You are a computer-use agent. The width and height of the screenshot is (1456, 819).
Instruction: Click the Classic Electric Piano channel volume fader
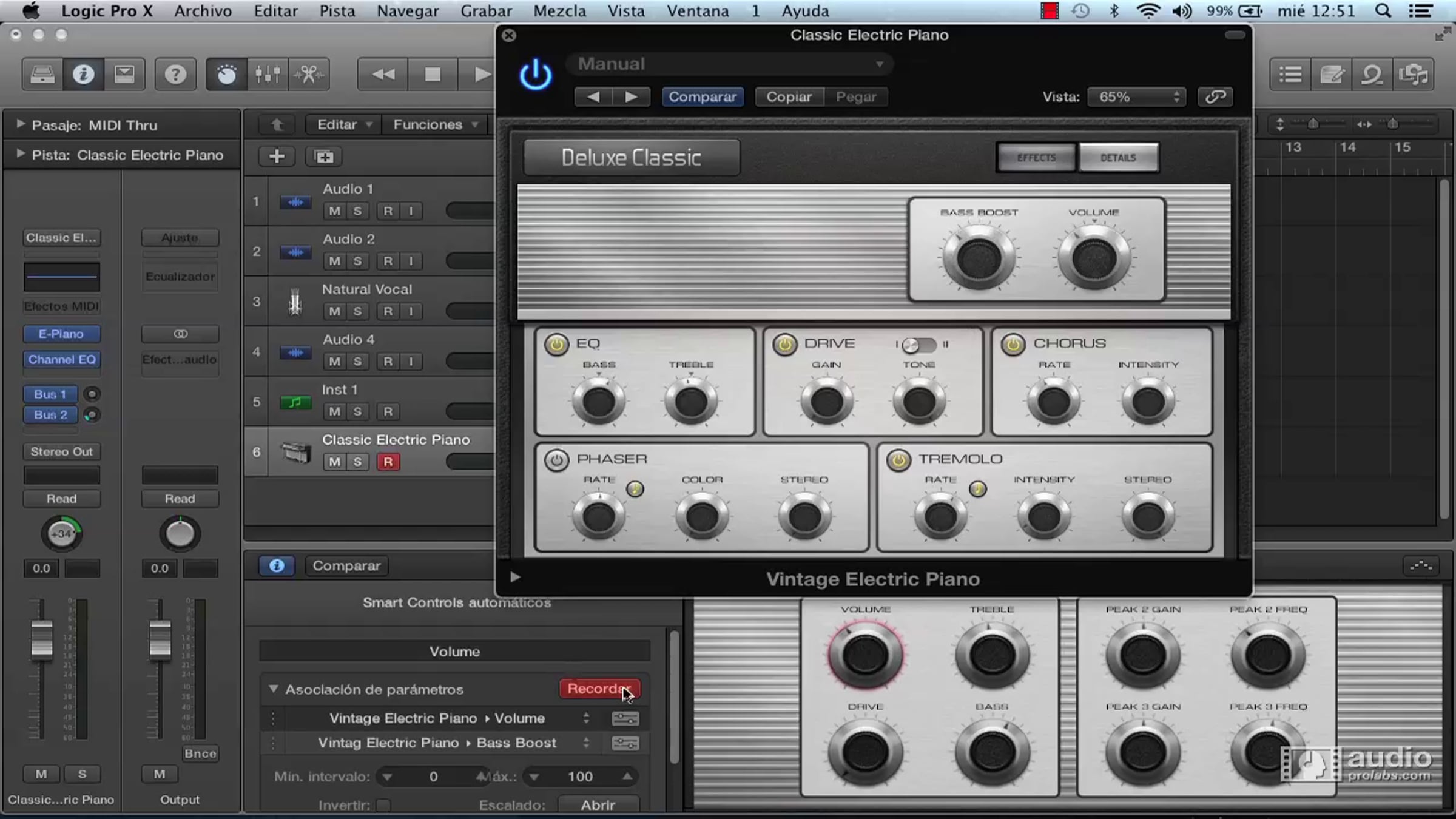point(41,639)
